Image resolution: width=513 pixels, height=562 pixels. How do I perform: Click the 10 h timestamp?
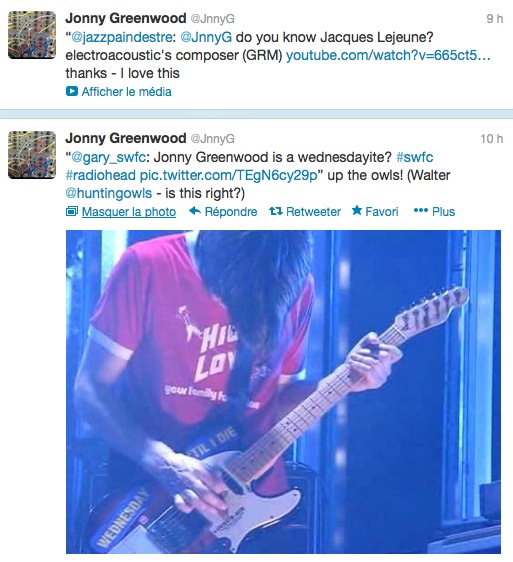[x=491, y=138]
